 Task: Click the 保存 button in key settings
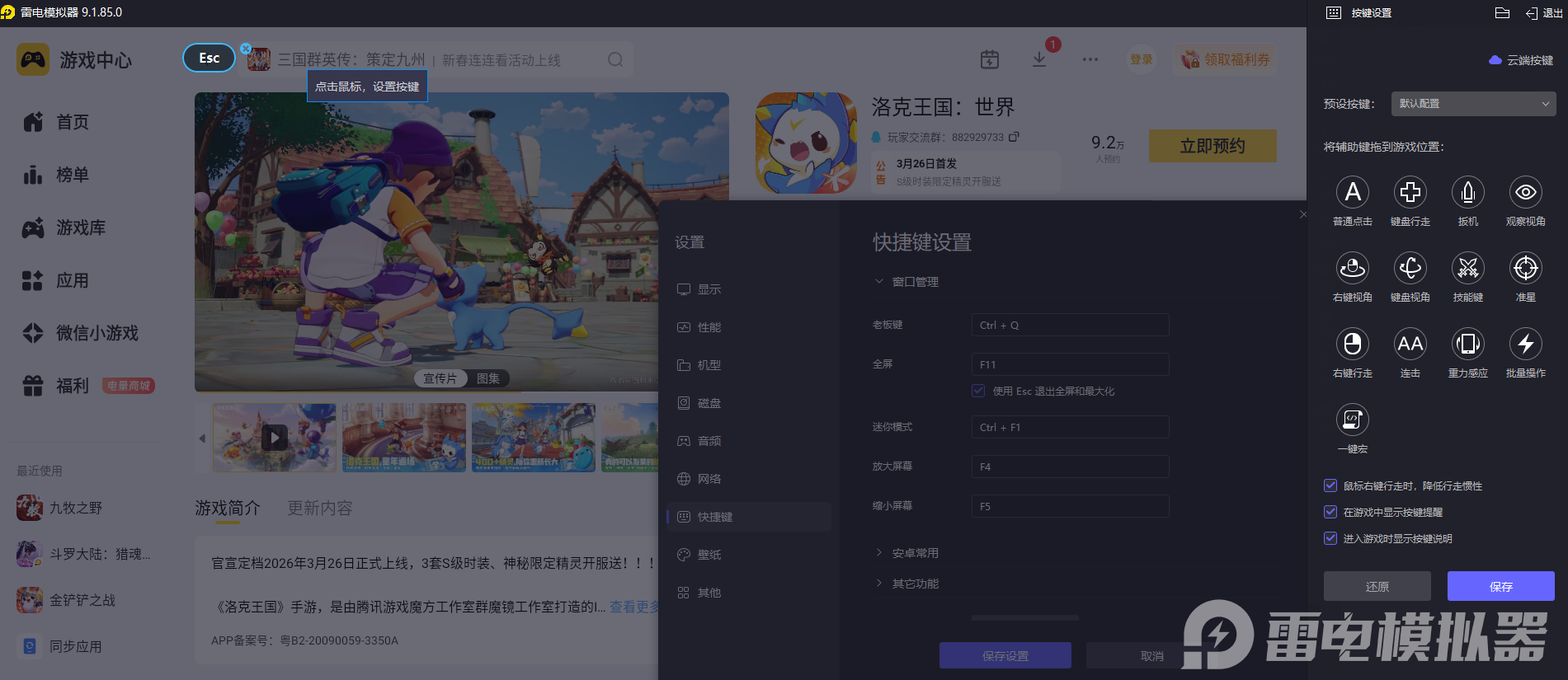click(1501, 586)
